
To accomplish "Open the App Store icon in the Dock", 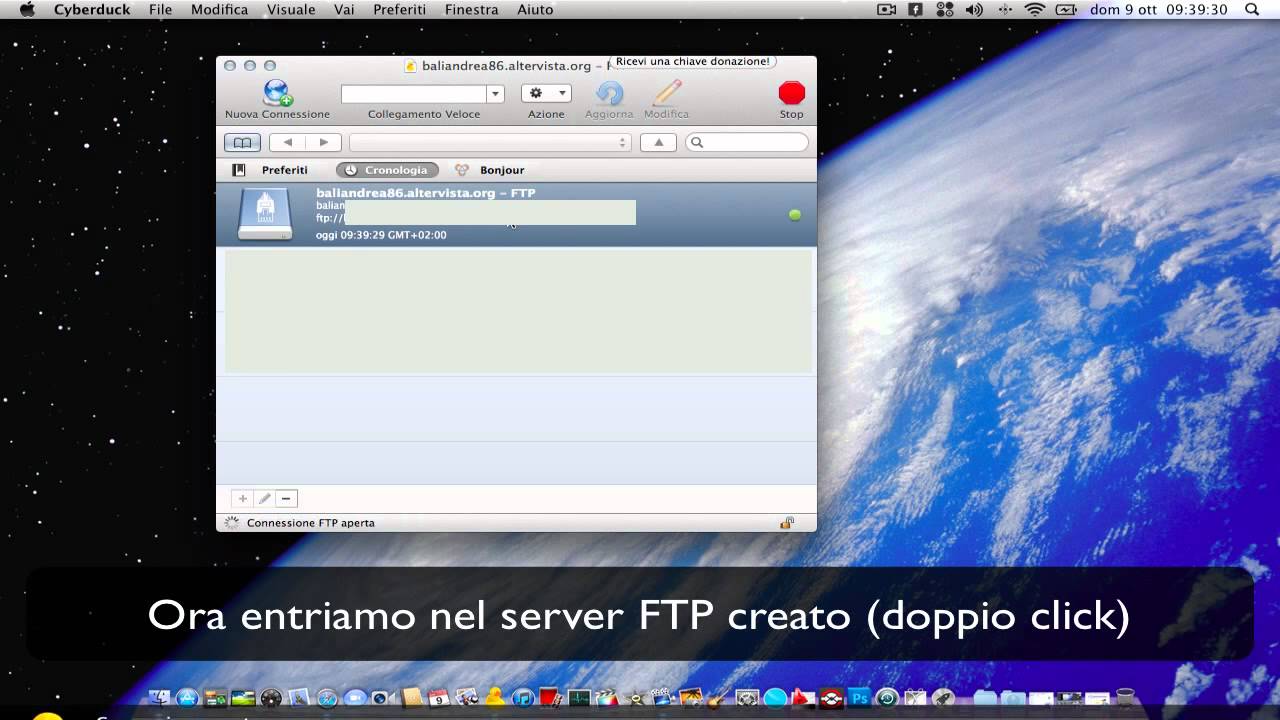I will [187, 697].
